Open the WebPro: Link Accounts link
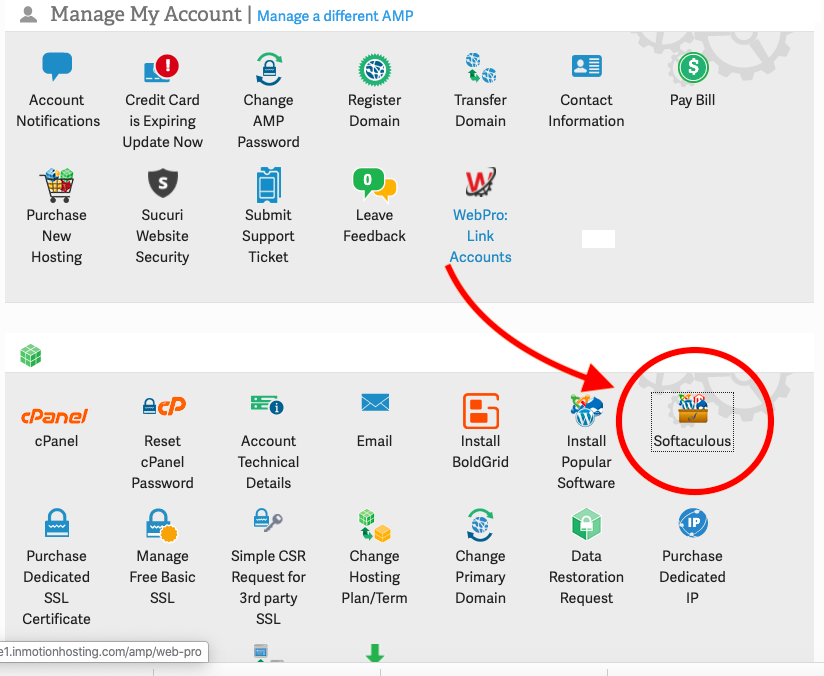 (x=480, y=236)
